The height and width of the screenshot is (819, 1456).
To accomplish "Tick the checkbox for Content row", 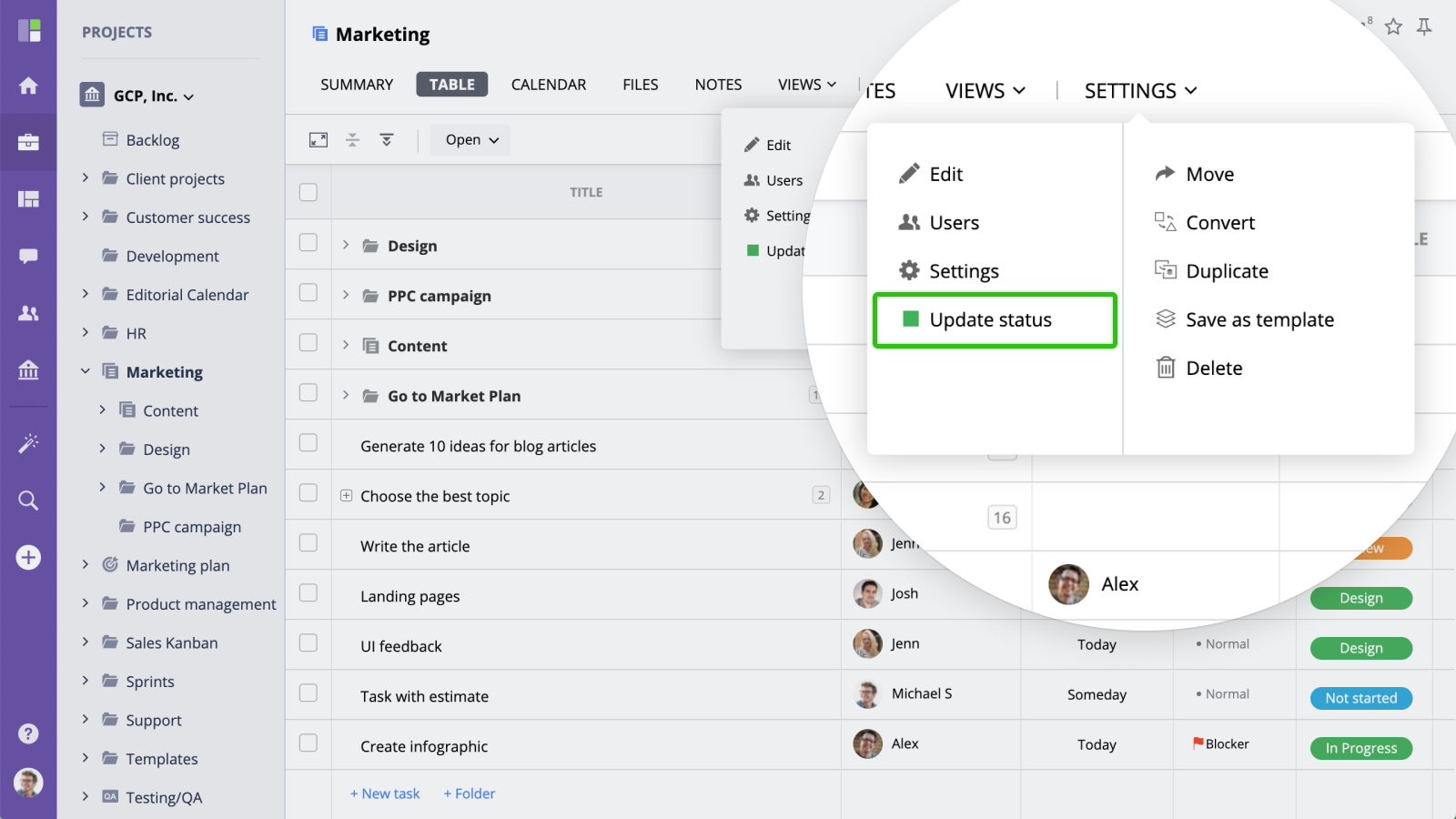I will pyautogui.click(x=308, y=343).
